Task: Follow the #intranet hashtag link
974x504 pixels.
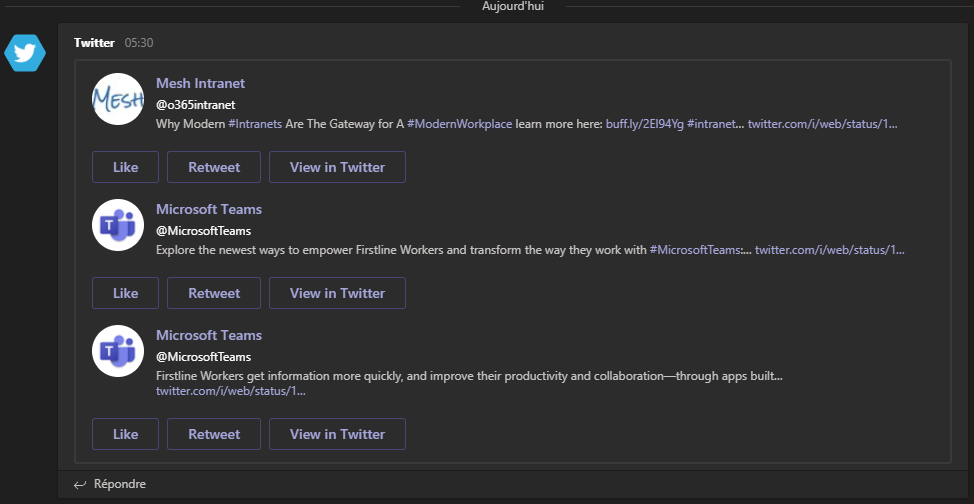Action: point(711,124)
